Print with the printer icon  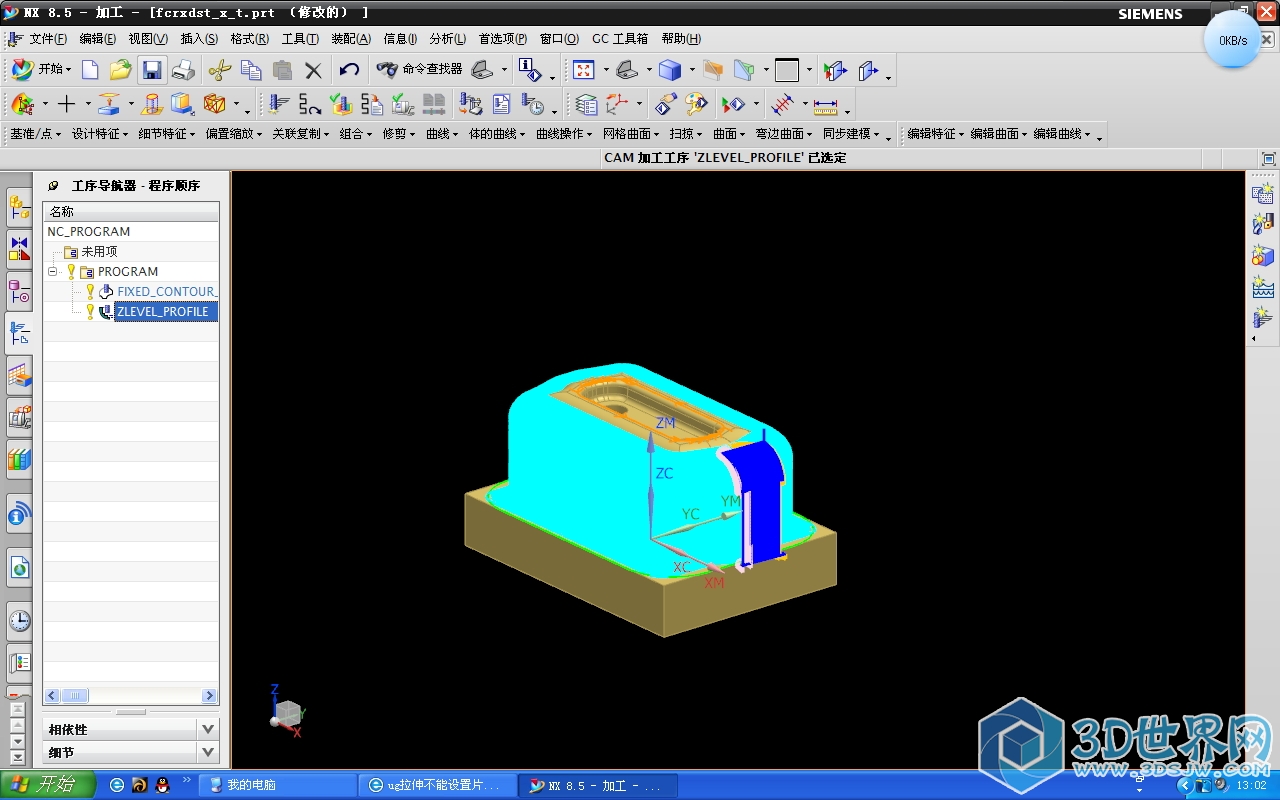183,70
